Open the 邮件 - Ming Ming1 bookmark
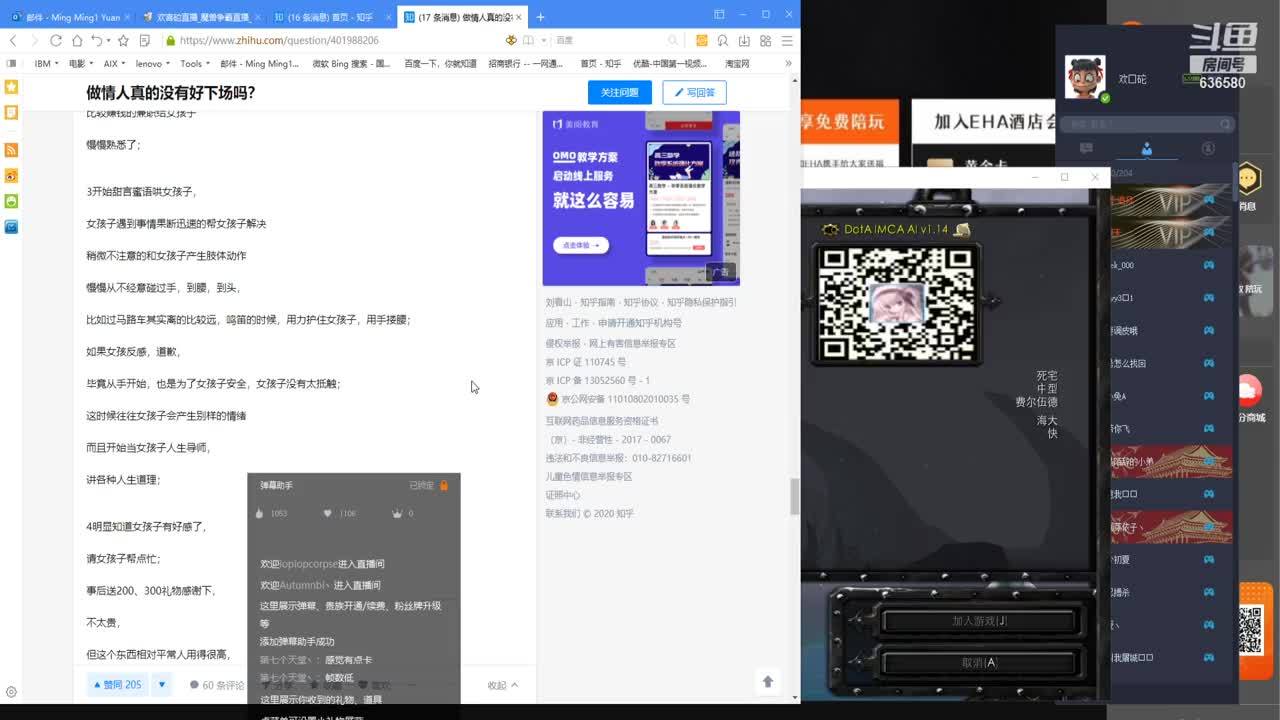This screenshot has width=1280, height=720. 259,63
